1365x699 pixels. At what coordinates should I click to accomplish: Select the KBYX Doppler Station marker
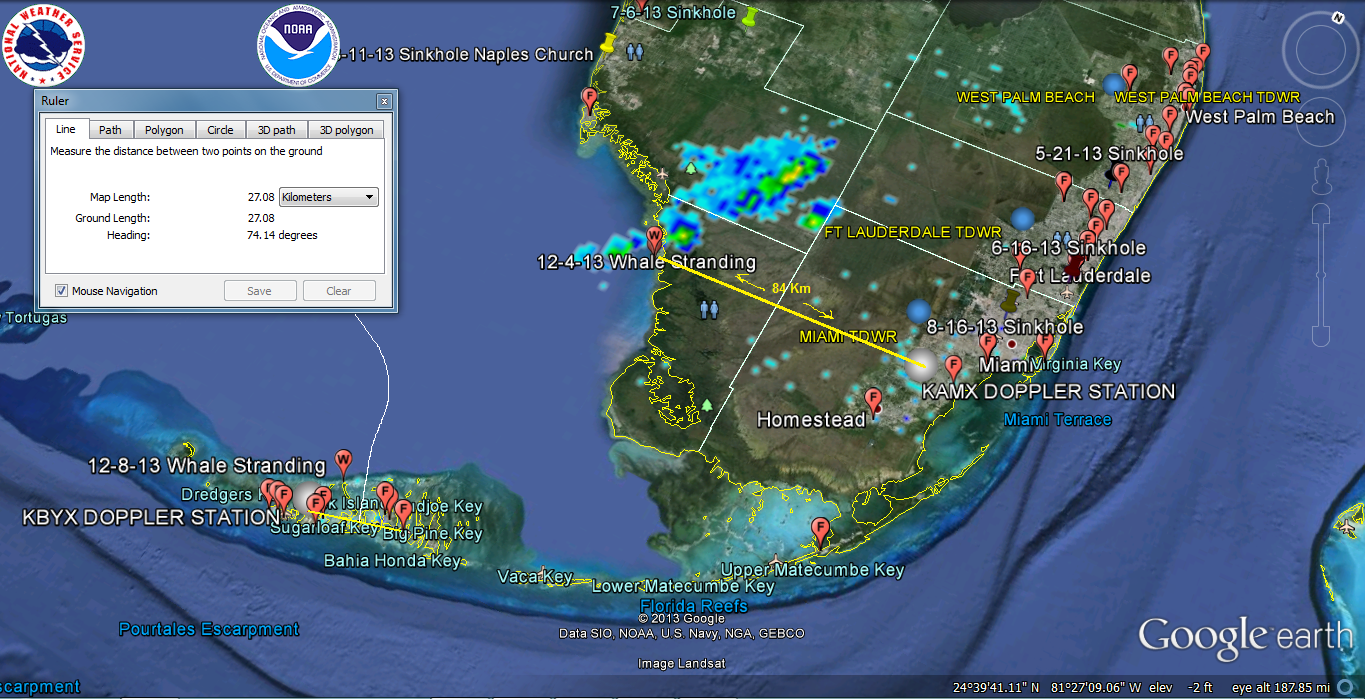[308, 500]
